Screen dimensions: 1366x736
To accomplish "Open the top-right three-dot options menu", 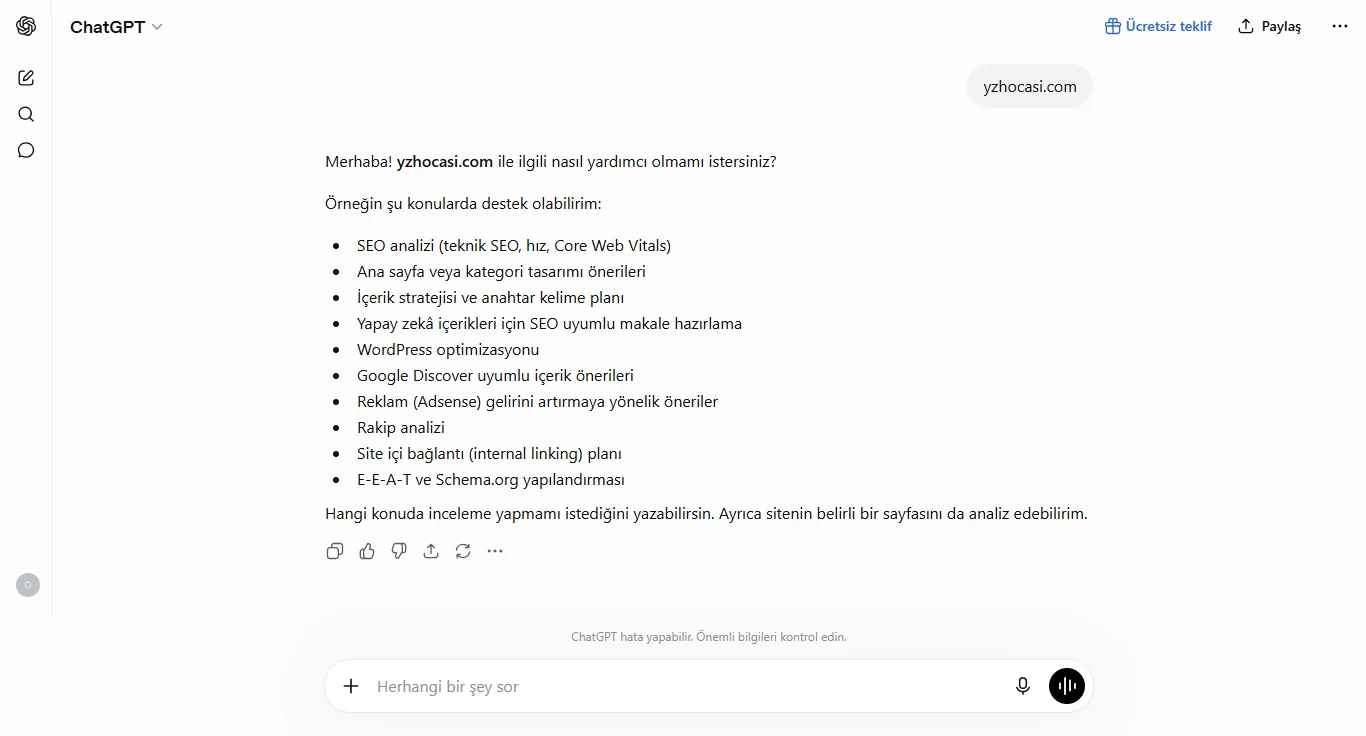I will (1340, 27).
